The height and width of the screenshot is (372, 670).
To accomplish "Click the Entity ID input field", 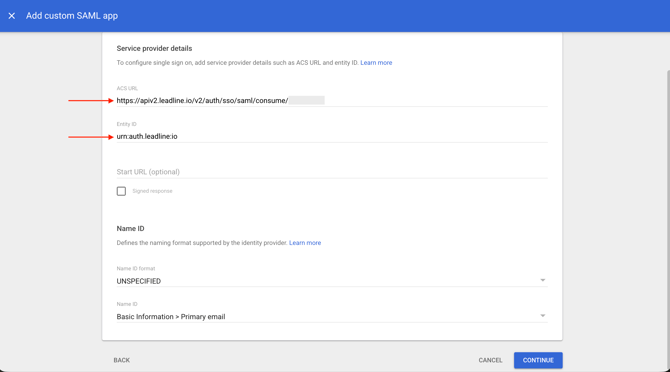I will pos(332,136).
